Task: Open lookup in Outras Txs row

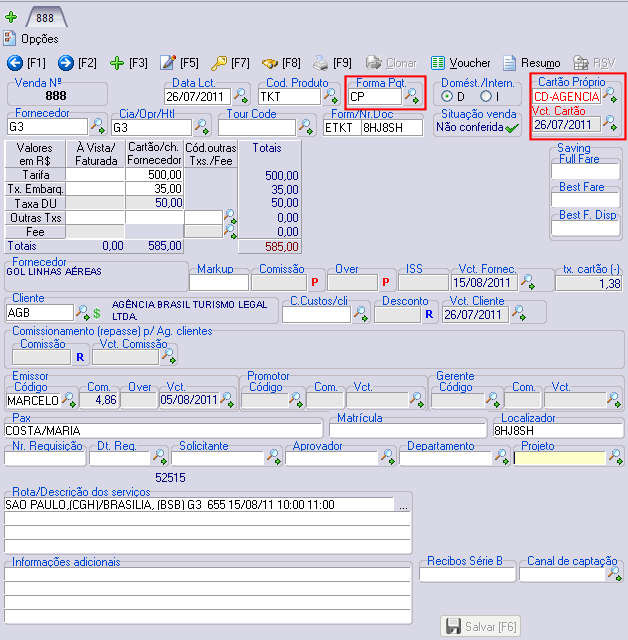Action: tap(231, 216)
